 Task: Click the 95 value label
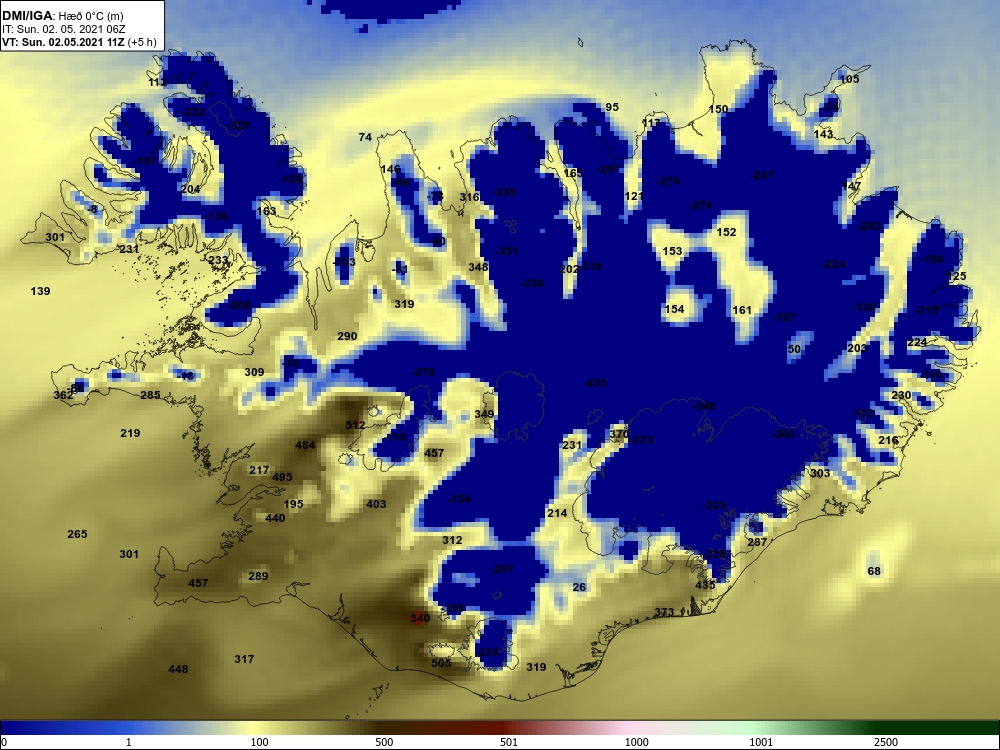coord(612,107)
